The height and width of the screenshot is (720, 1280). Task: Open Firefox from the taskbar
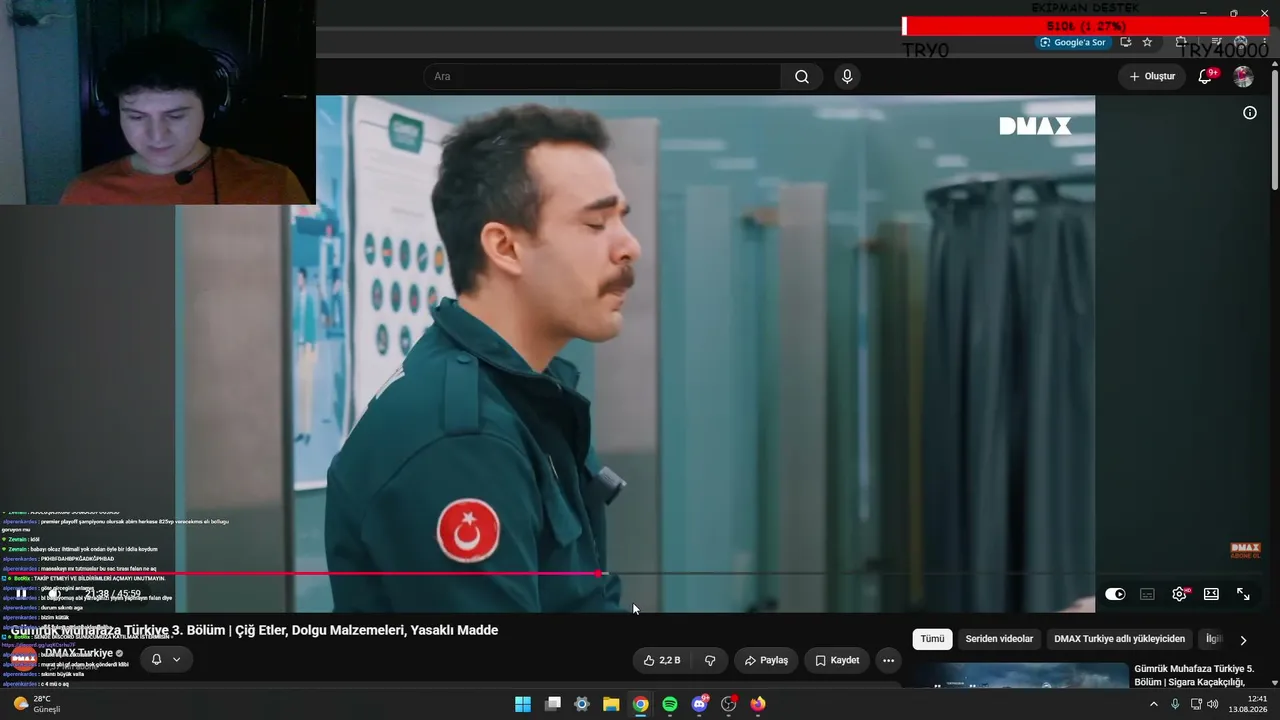[x=758, y=704]
